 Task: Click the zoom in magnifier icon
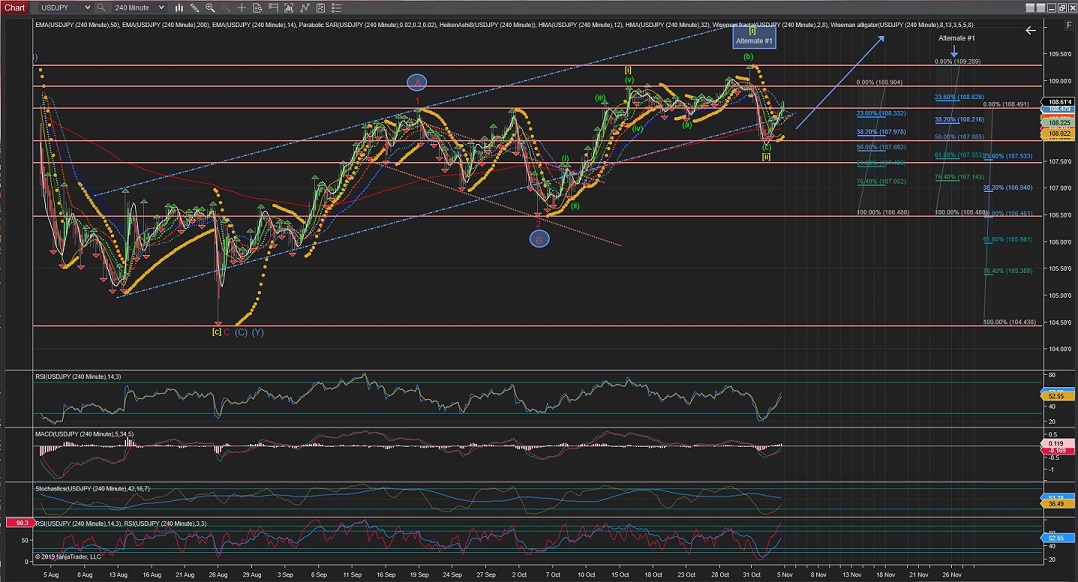210,8
